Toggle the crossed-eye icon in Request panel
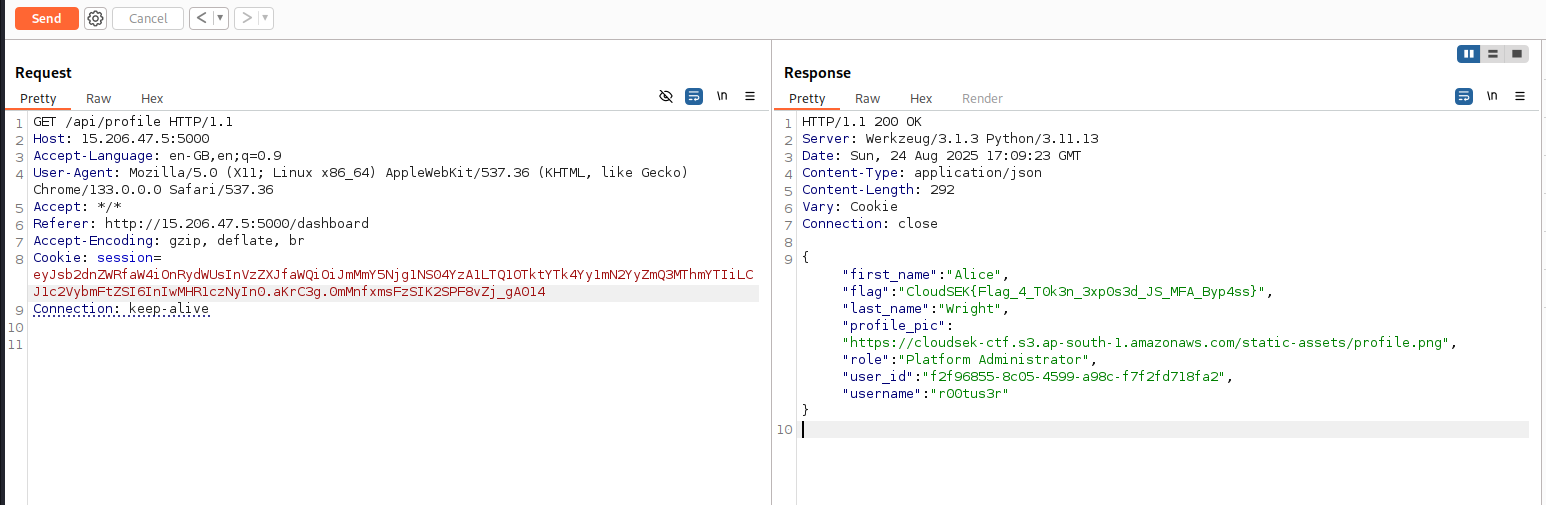 click(666, 96)
